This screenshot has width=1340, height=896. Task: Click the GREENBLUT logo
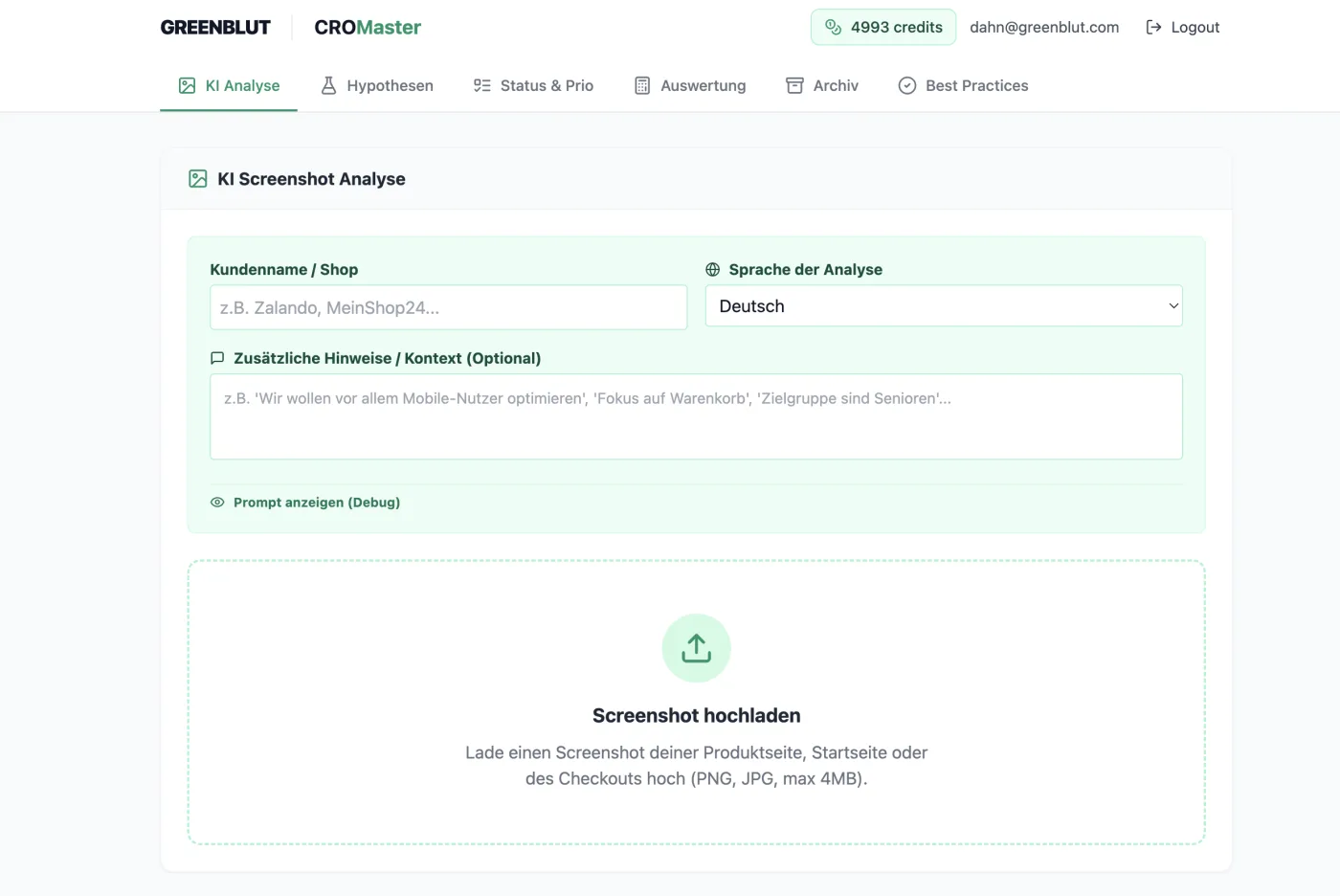coord(215,27)
